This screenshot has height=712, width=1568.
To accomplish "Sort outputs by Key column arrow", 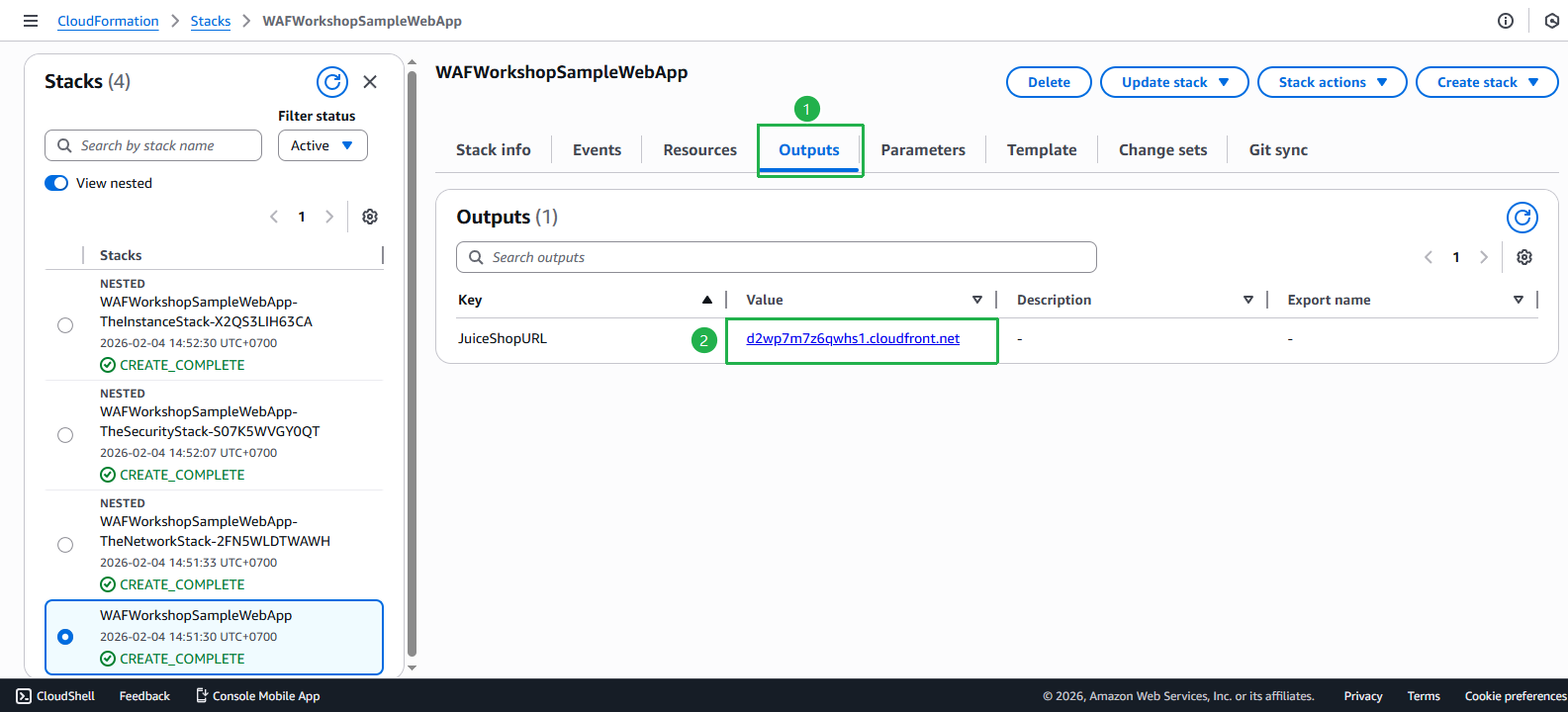I will pos(707,300).
